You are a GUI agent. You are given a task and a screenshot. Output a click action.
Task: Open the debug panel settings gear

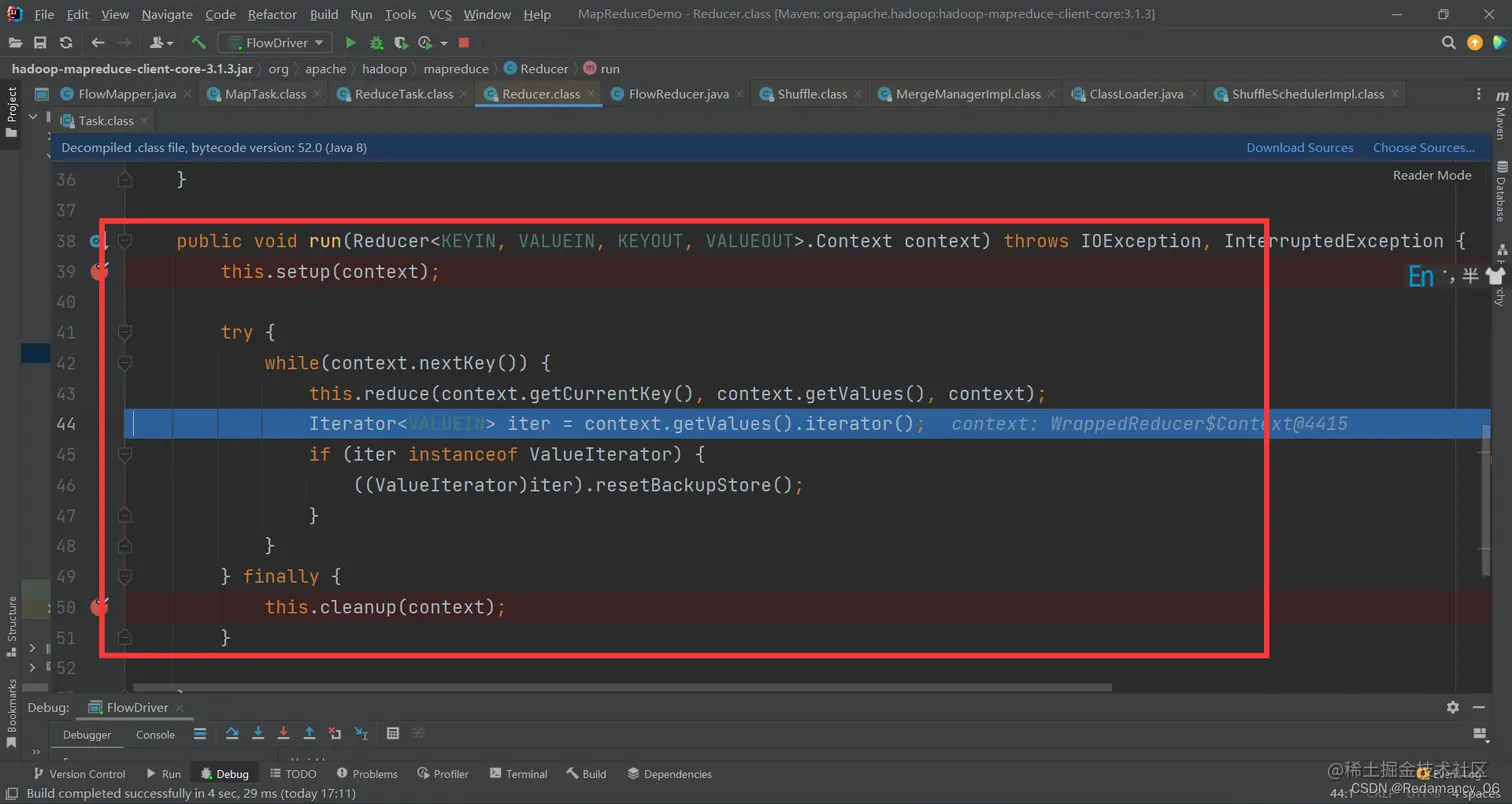(1453, 707)
